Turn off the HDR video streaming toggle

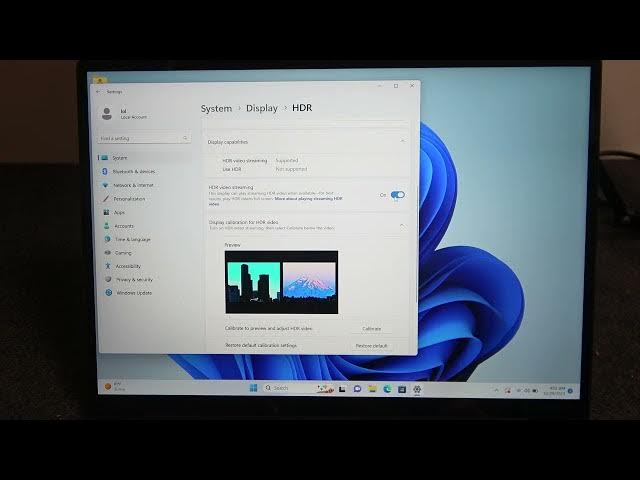tap(398, 195)
